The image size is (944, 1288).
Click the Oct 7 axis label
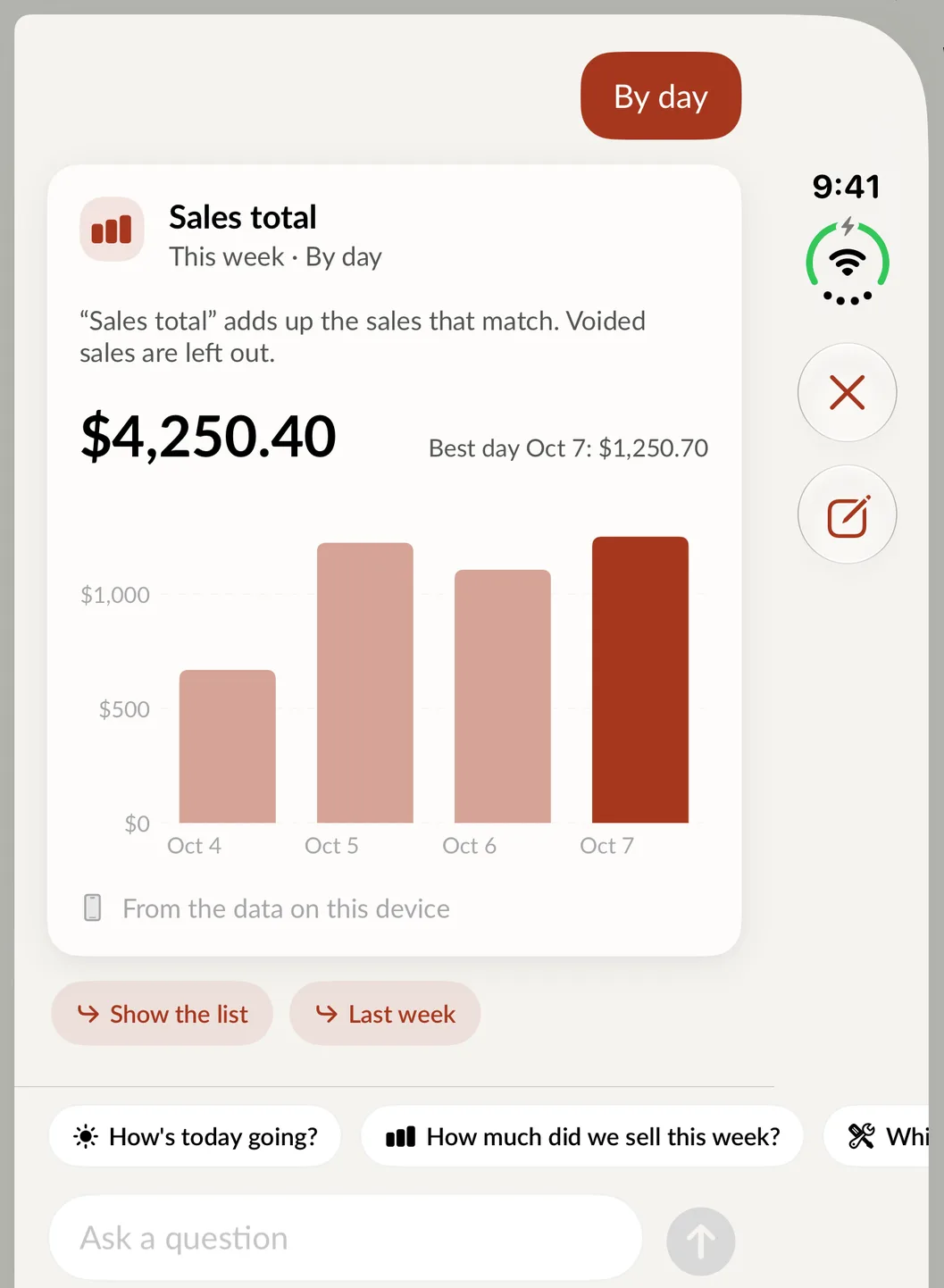606,846
